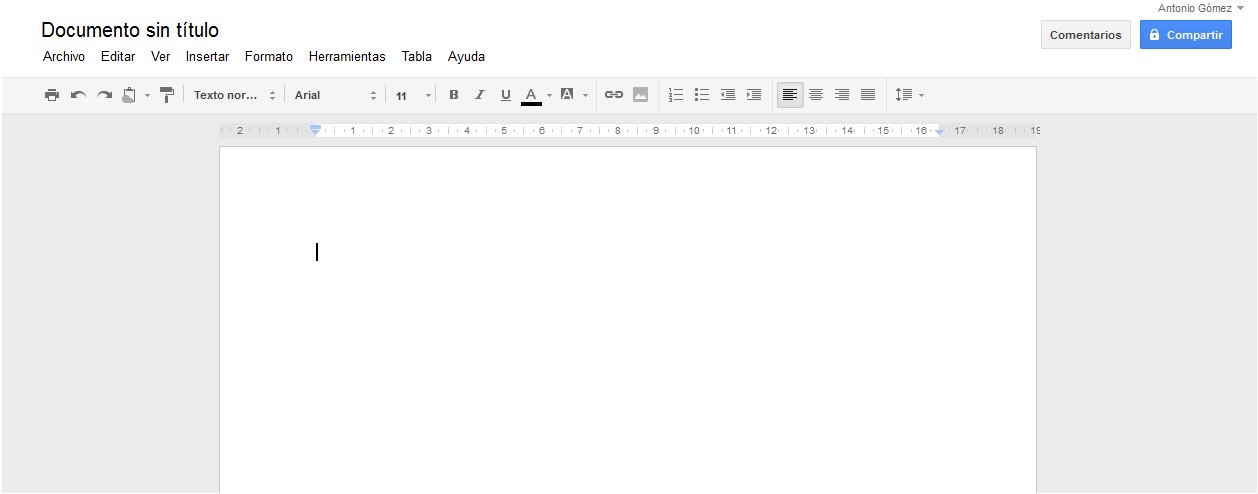Pick a text color with the A swatch
Screen dimensions: 1258x494
click(x=531, y=95)
